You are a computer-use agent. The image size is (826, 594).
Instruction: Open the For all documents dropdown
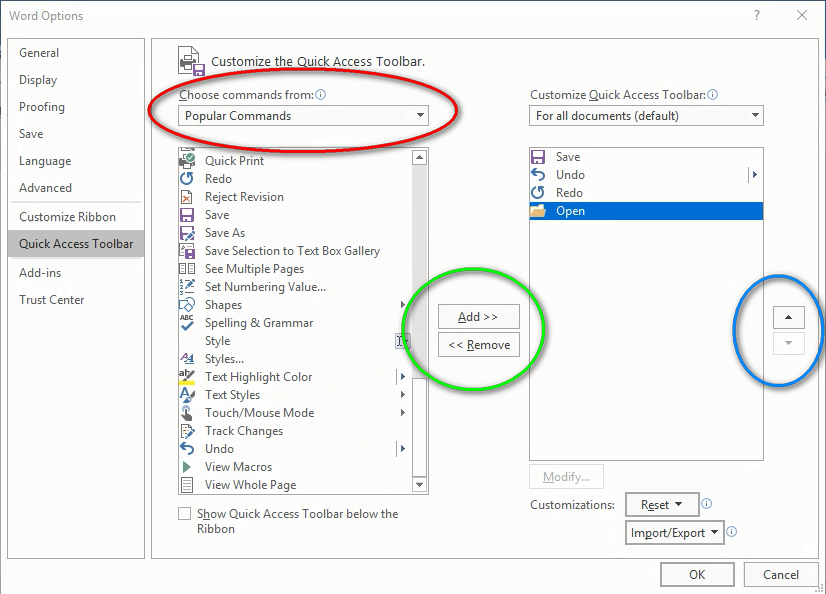point(646,116)
